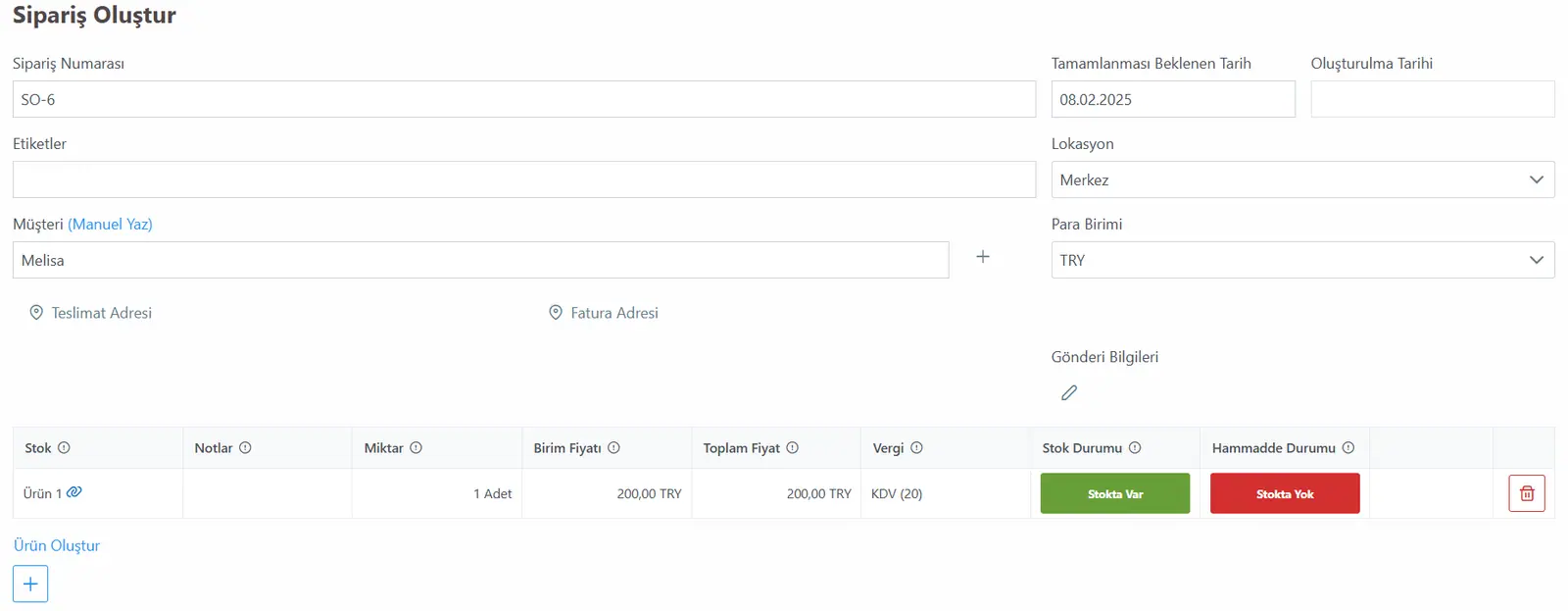The width and height of the screenshot is (1568, 611).
Task: Click the Teslimat Adresi text
Action: point(102,313)
